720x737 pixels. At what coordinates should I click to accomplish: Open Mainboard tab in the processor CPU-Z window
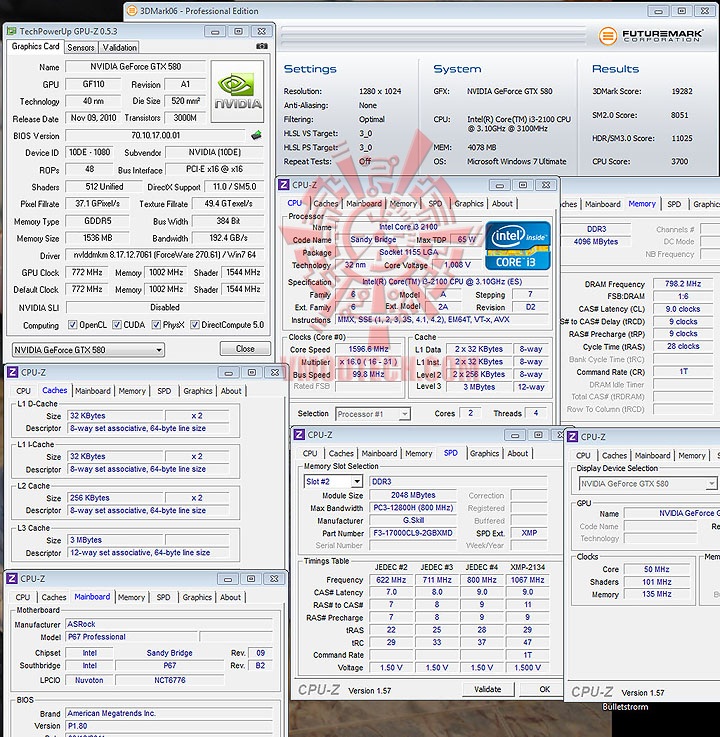364,204
